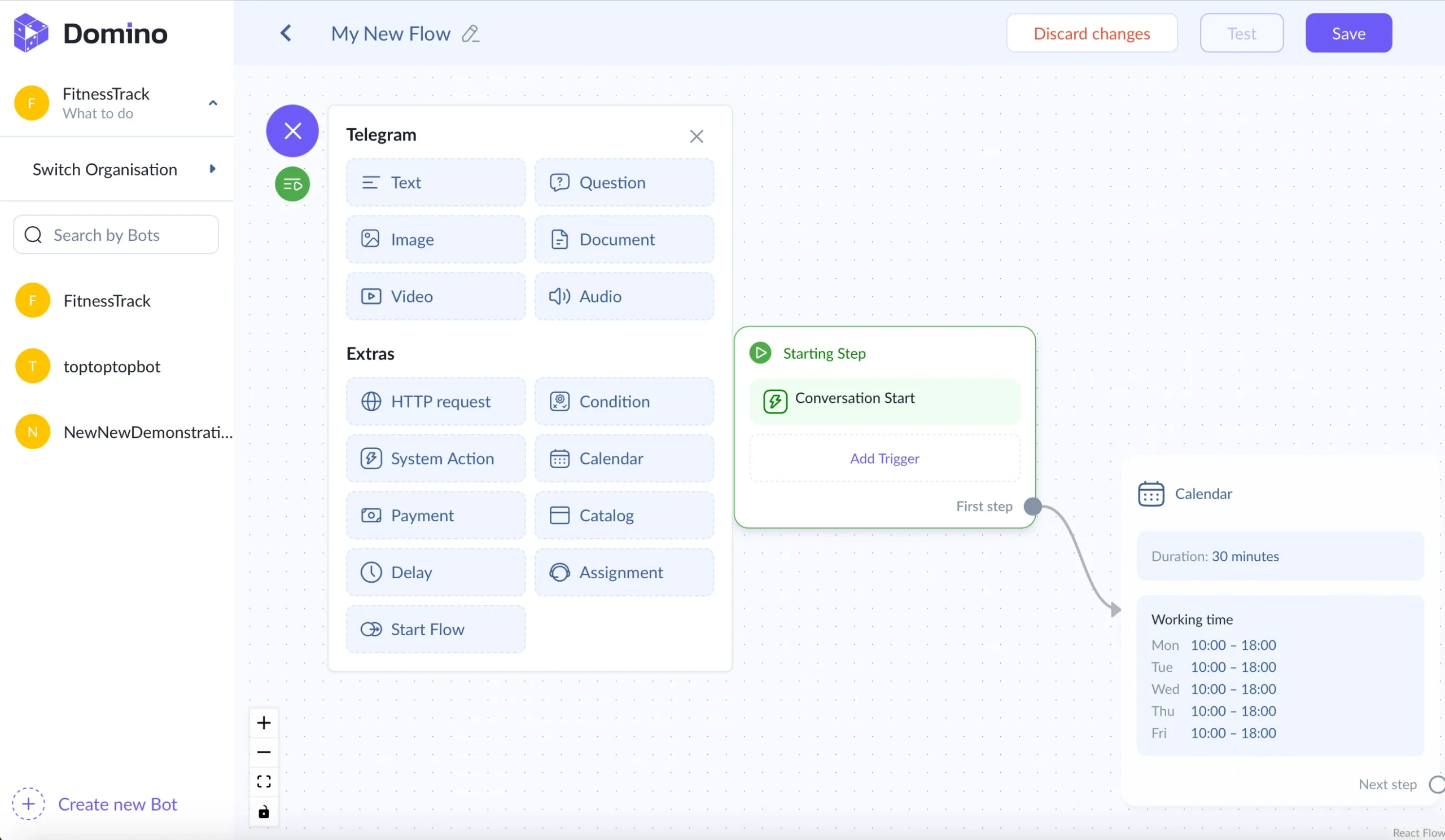Viewport: 1445px width, 840px height.
Task: Add an HTTP request block
Action: point(435,401)
